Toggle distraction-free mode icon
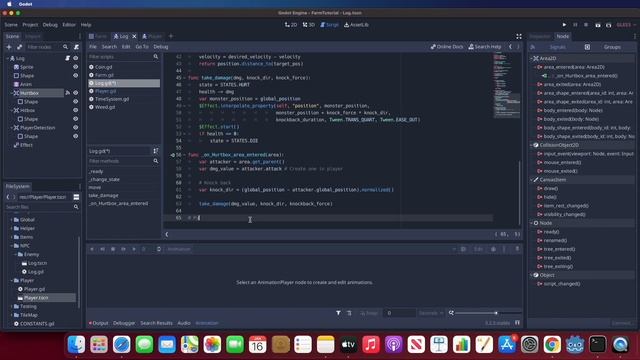The image size is (640, 360). [x=519, y=36]
